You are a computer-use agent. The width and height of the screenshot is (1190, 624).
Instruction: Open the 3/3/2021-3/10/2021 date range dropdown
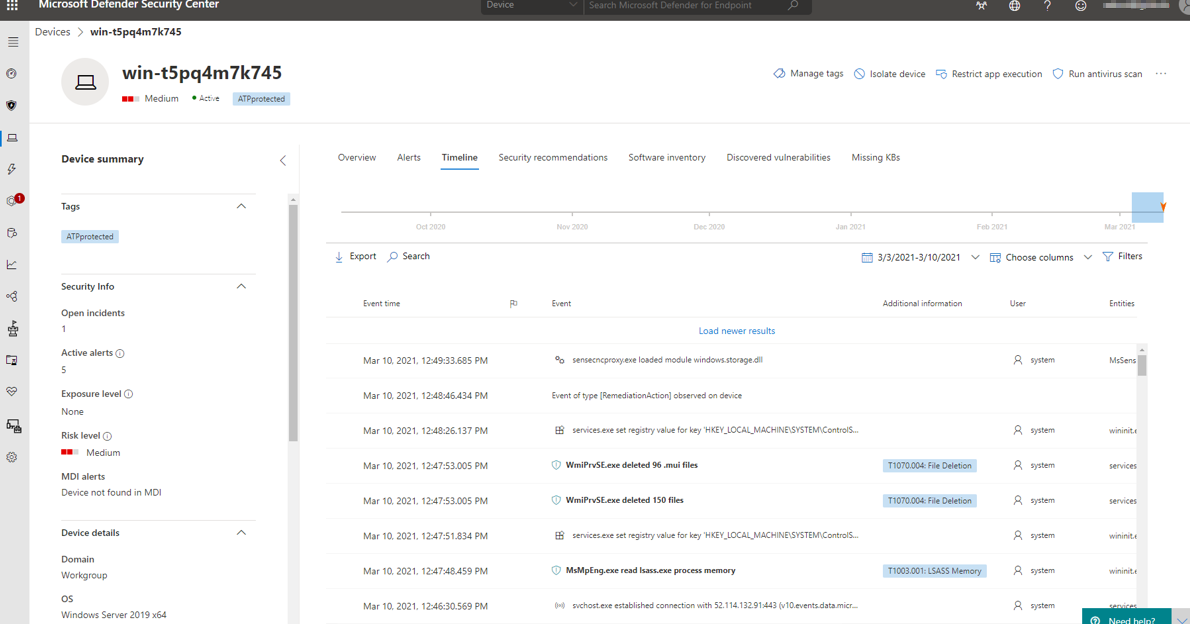tap(920, 257)
